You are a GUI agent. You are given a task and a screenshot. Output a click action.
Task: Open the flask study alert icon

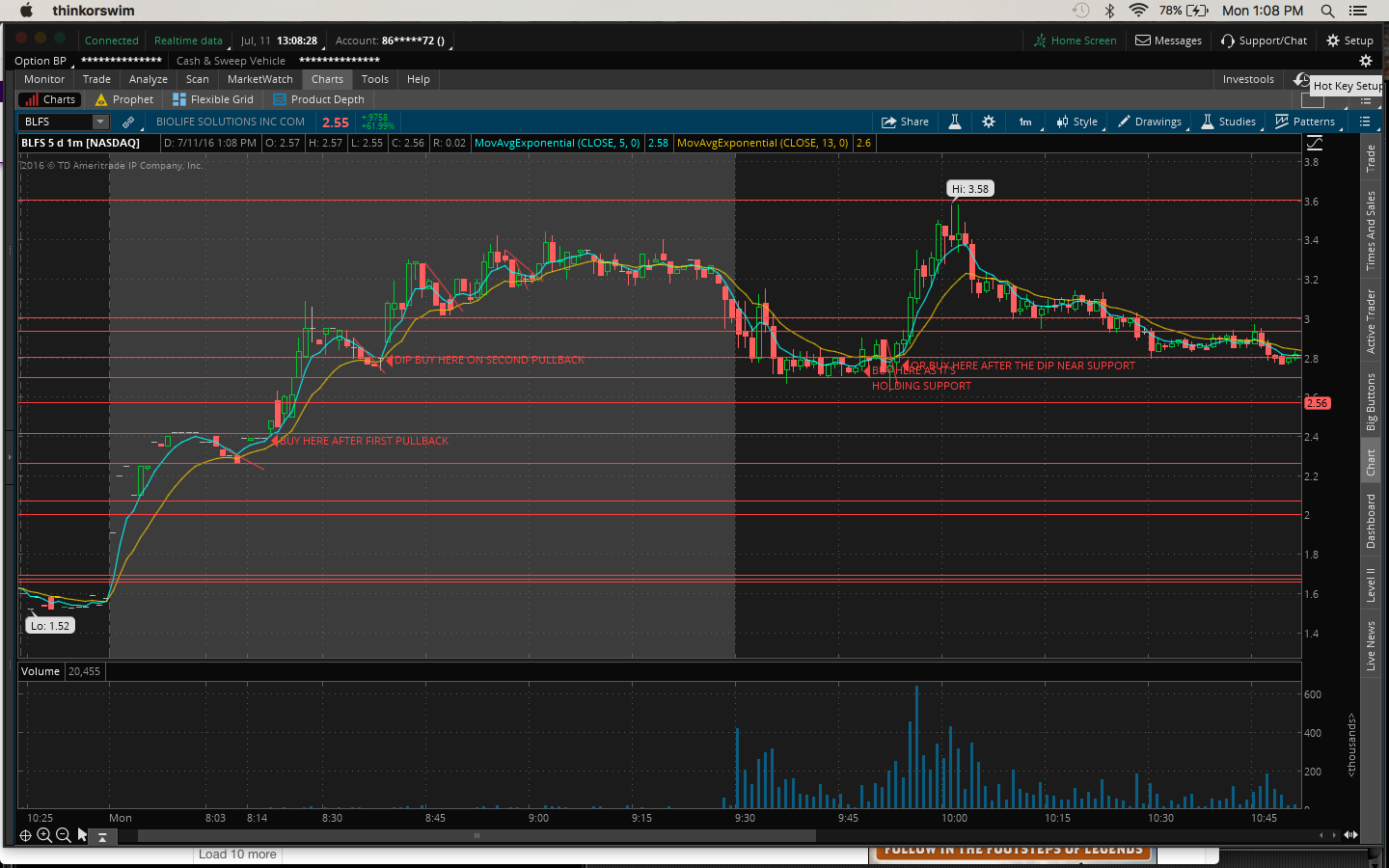pos(955,122)
